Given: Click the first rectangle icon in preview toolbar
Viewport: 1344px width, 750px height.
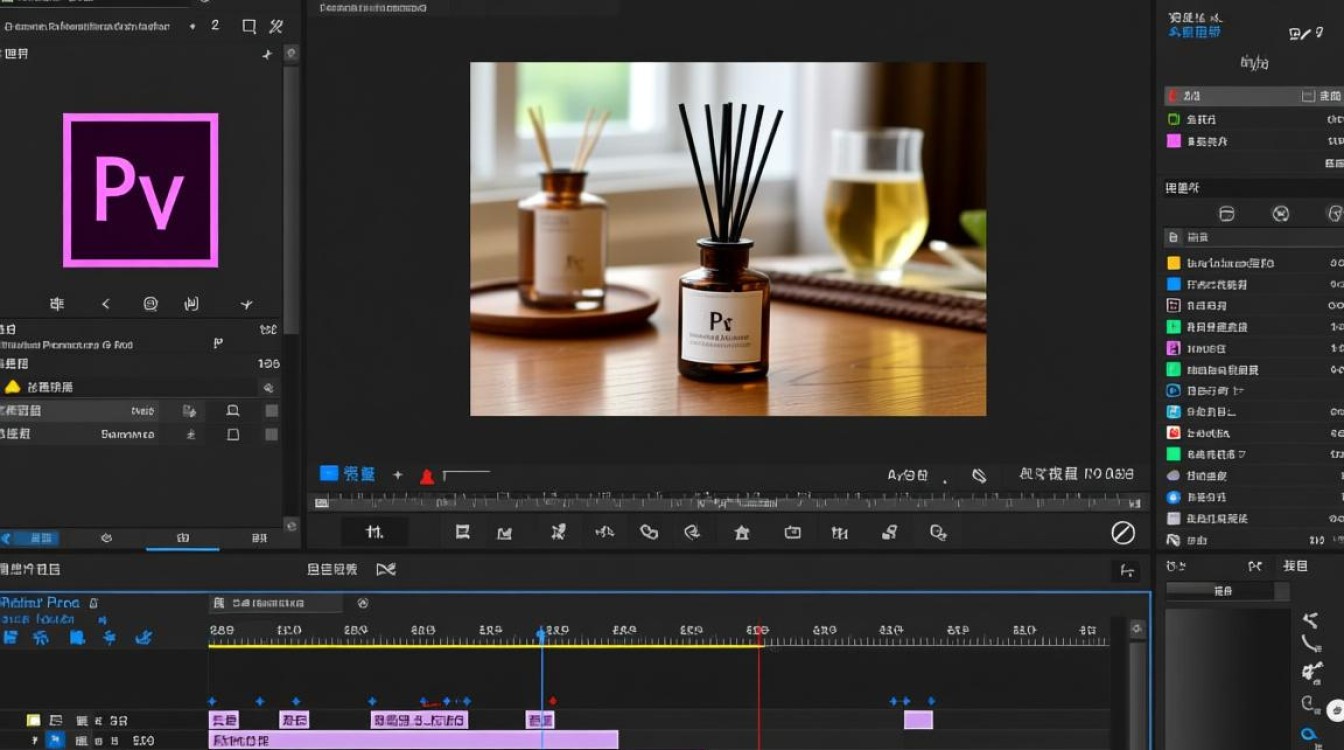Looking at the screenshot, I should [x=463, y=533].
